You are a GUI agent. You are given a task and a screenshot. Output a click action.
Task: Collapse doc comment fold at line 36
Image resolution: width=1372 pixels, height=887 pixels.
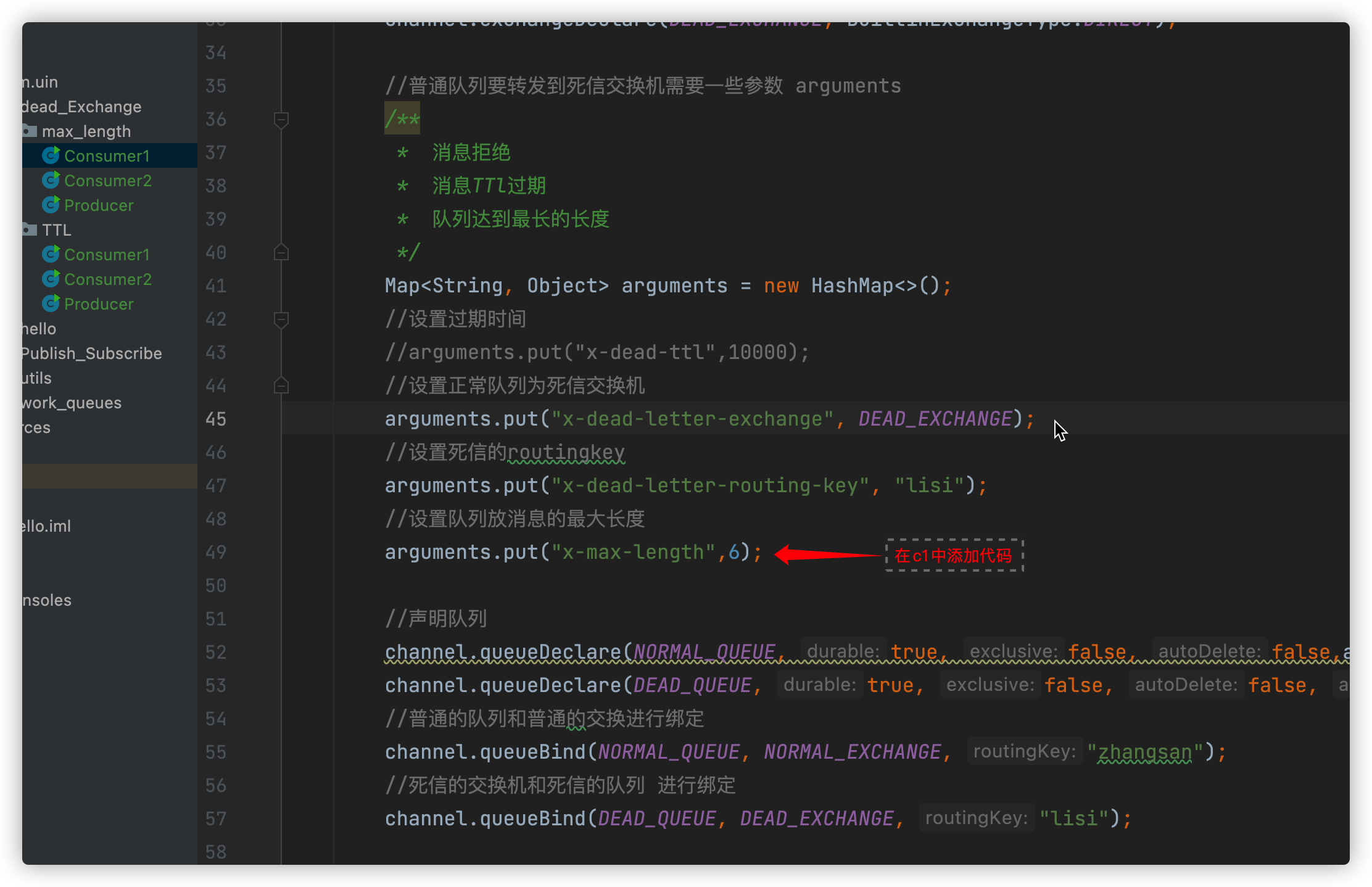click(x=281, y=120)
